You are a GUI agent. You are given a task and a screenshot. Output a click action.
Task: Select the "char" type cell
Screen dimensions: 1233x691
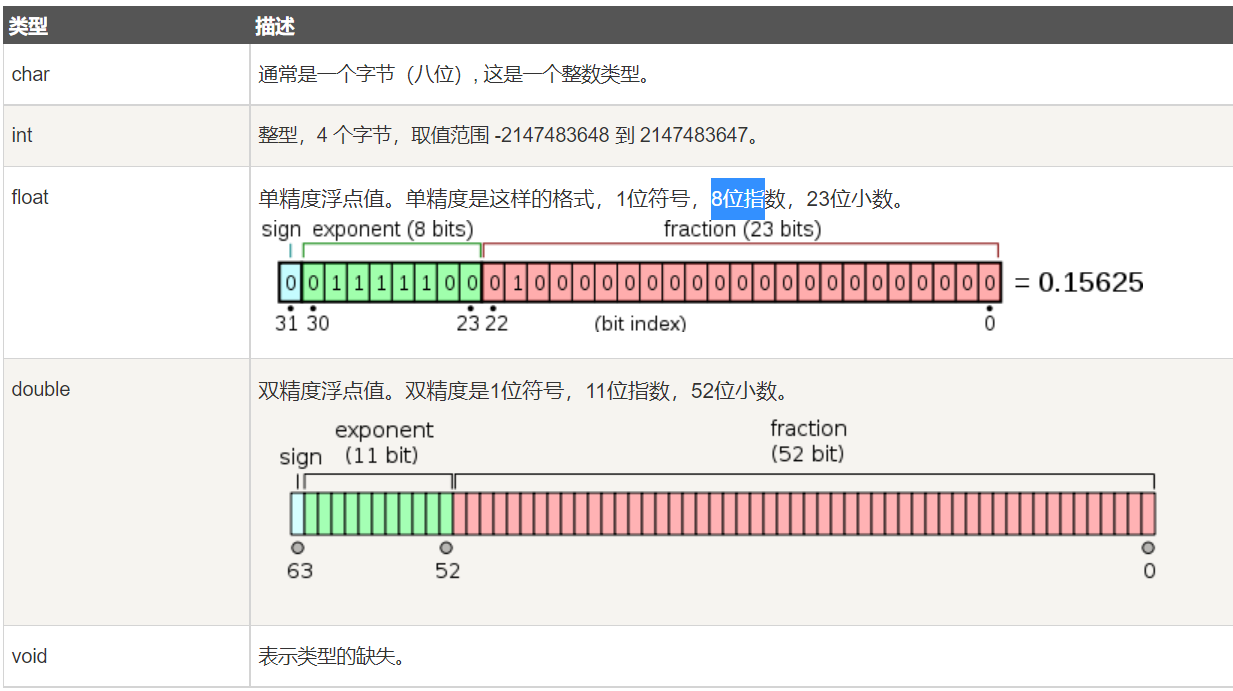31,75
